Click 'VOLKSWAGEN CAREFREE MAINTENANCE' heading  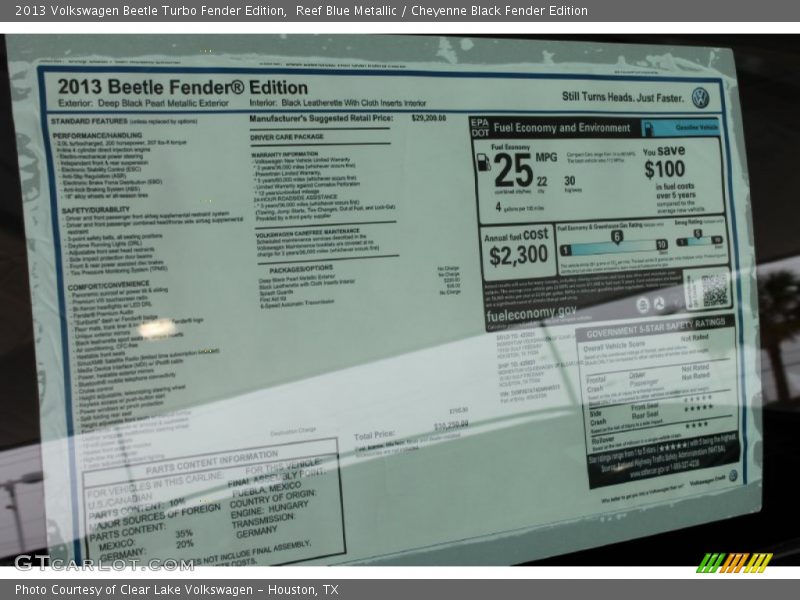pos(308,233)
